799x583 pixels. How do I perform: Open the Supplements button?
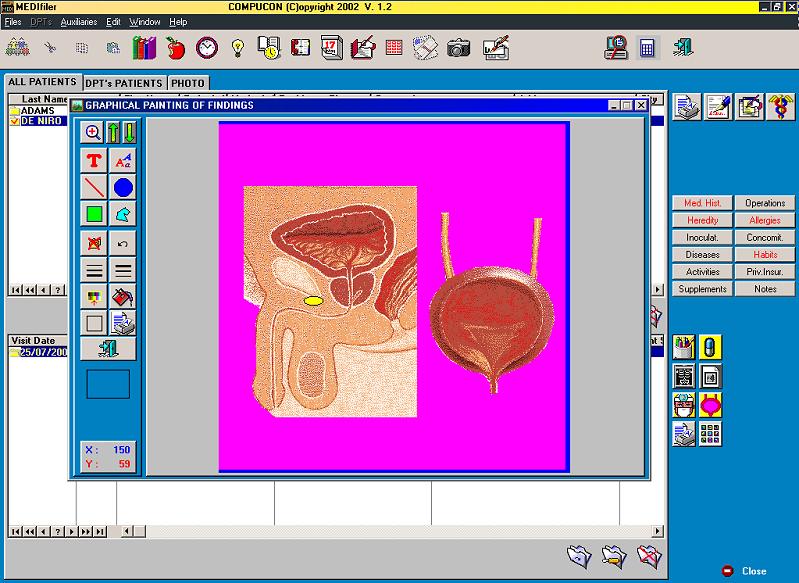[x=702, y=289]
